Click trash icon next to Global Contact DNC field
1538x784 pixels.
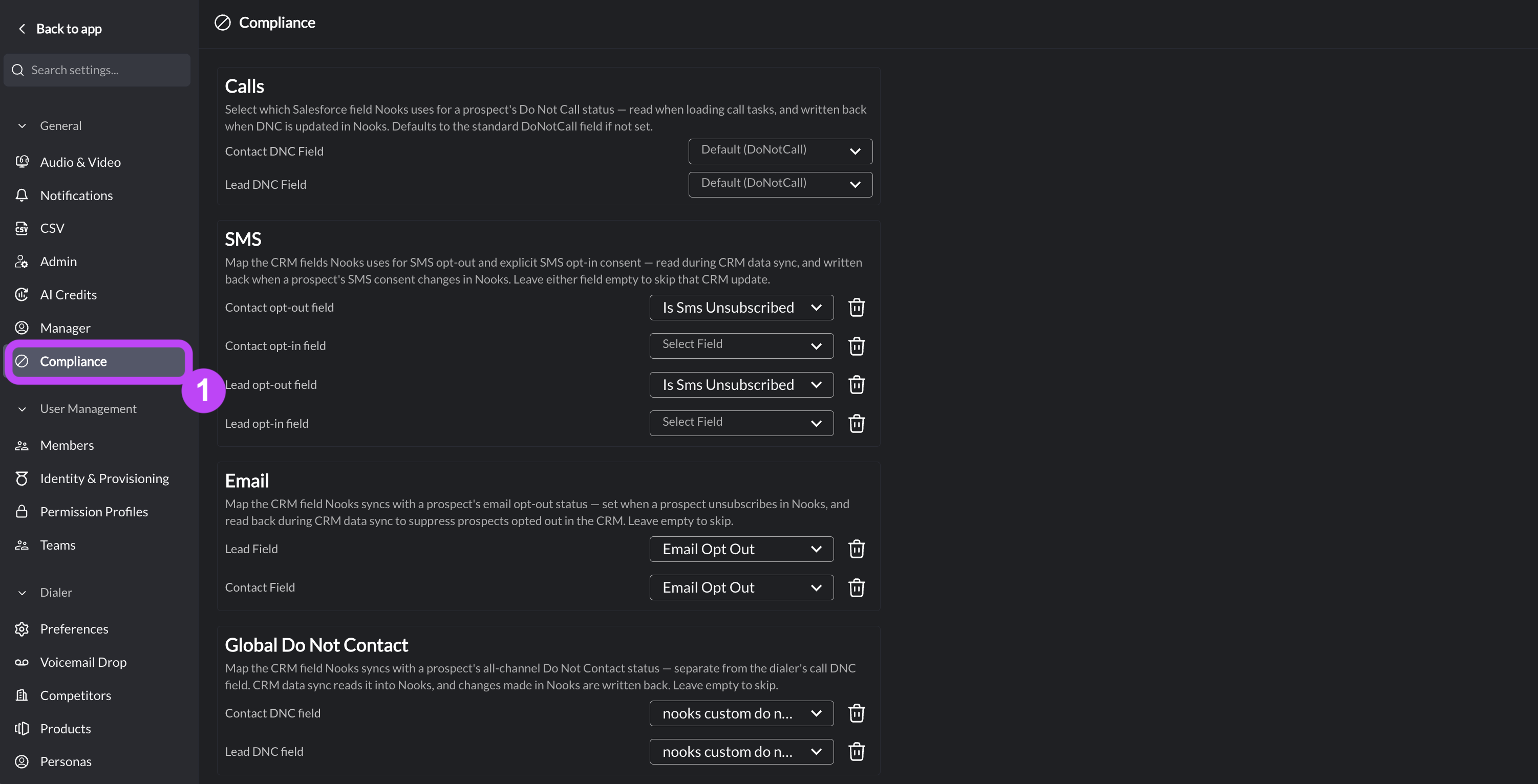[856, 713]
